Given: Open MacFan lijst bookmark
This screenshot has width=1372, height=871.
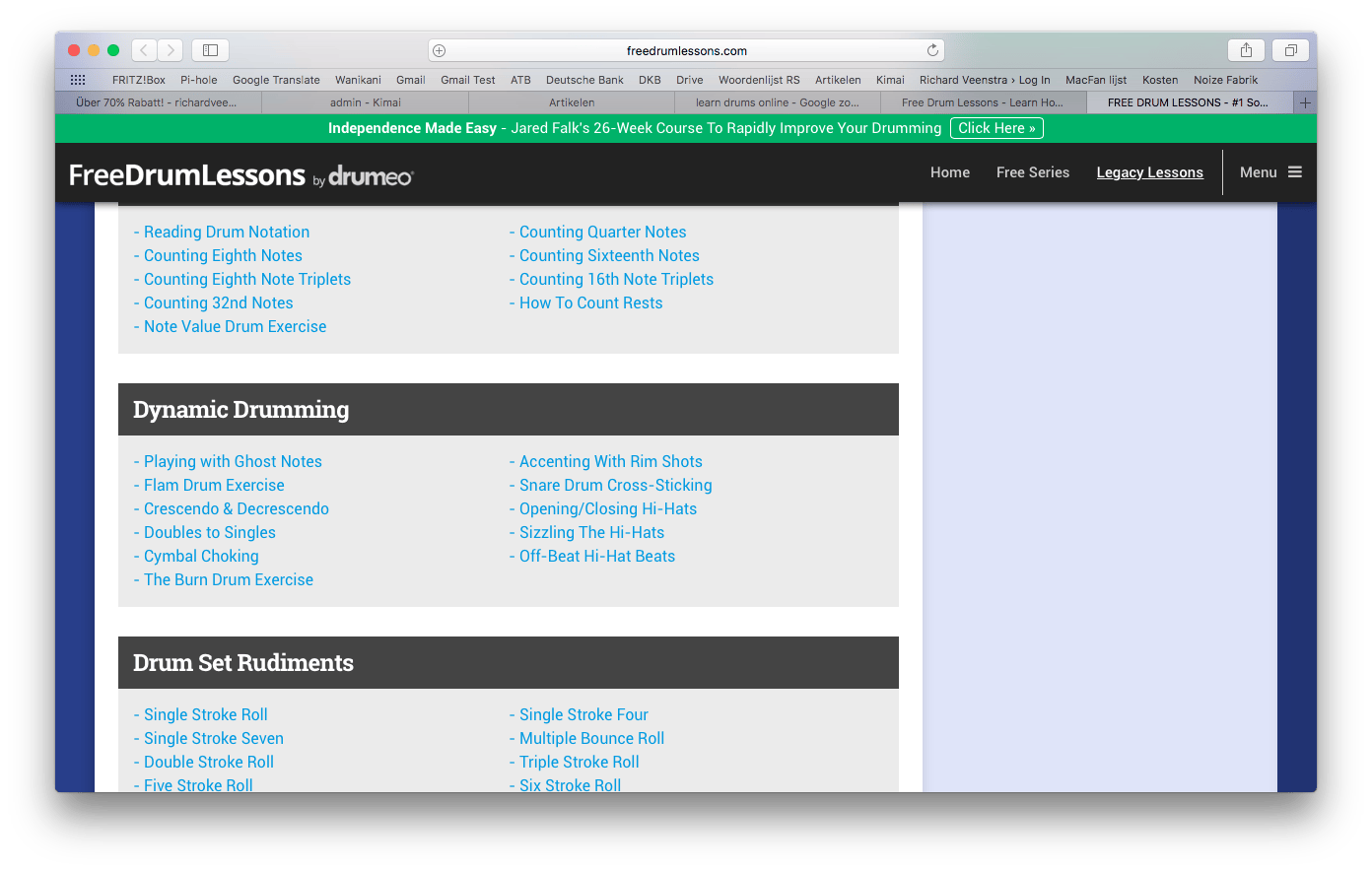Looking at the screenshot, I should [1096, 80].
